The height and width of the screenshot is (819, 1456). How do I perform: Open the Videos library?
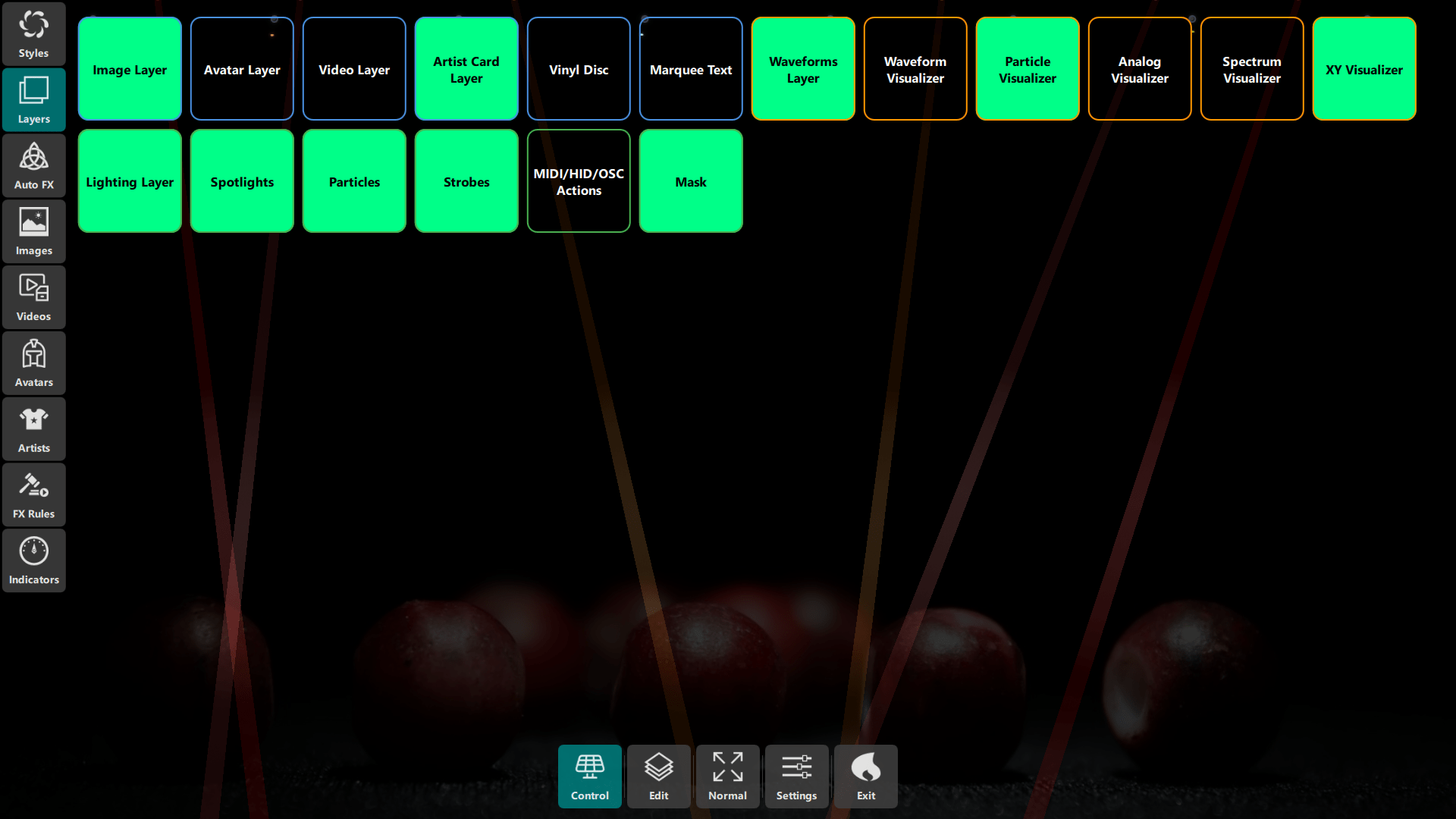tap(33, 297)
